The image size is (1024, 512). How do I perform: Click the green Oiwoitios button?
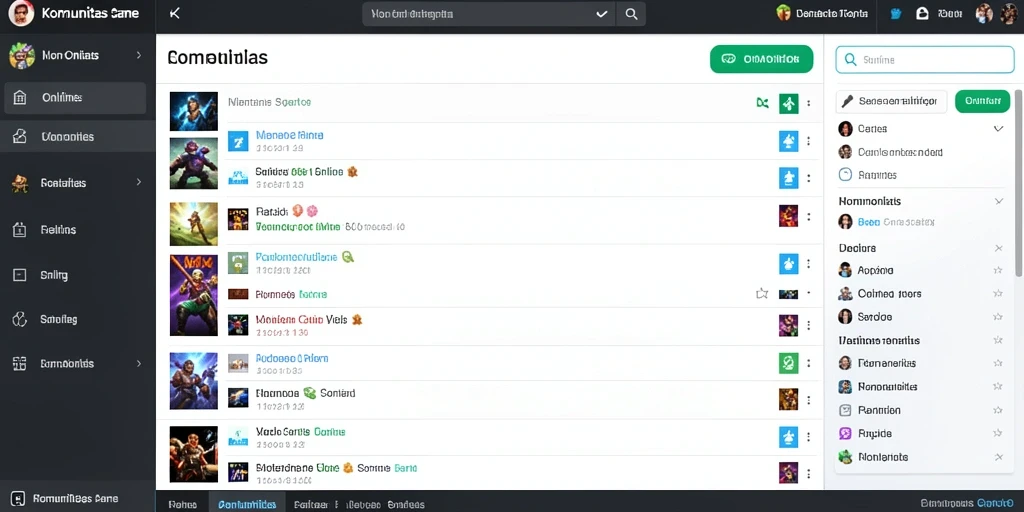coord(761,59)
